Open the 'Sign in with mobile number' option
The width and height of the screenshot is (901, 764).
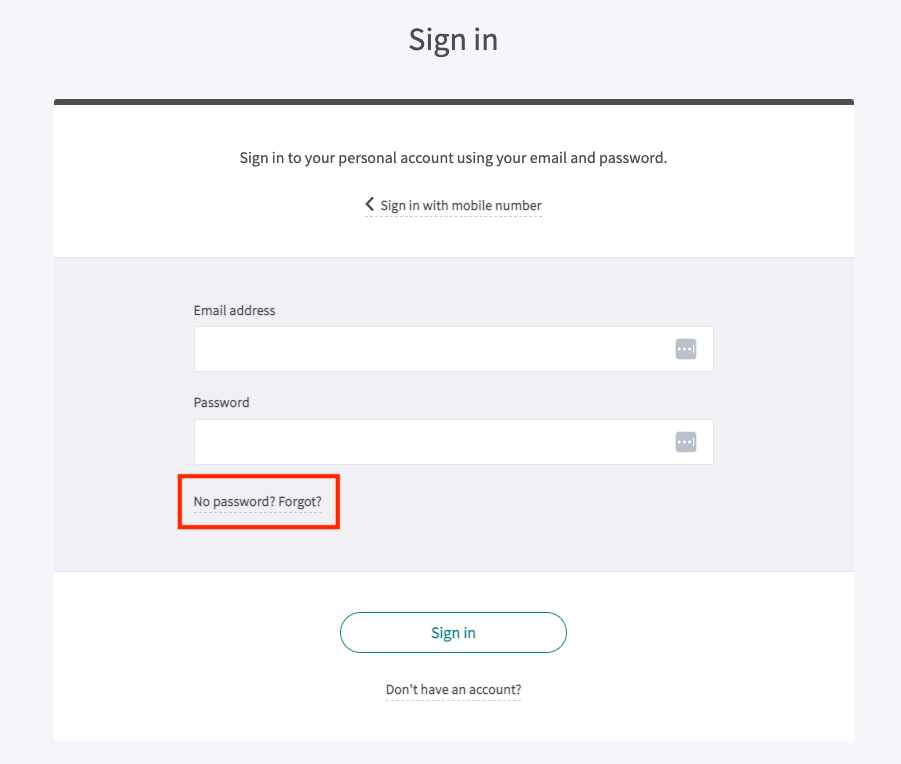tap(460, 205)
